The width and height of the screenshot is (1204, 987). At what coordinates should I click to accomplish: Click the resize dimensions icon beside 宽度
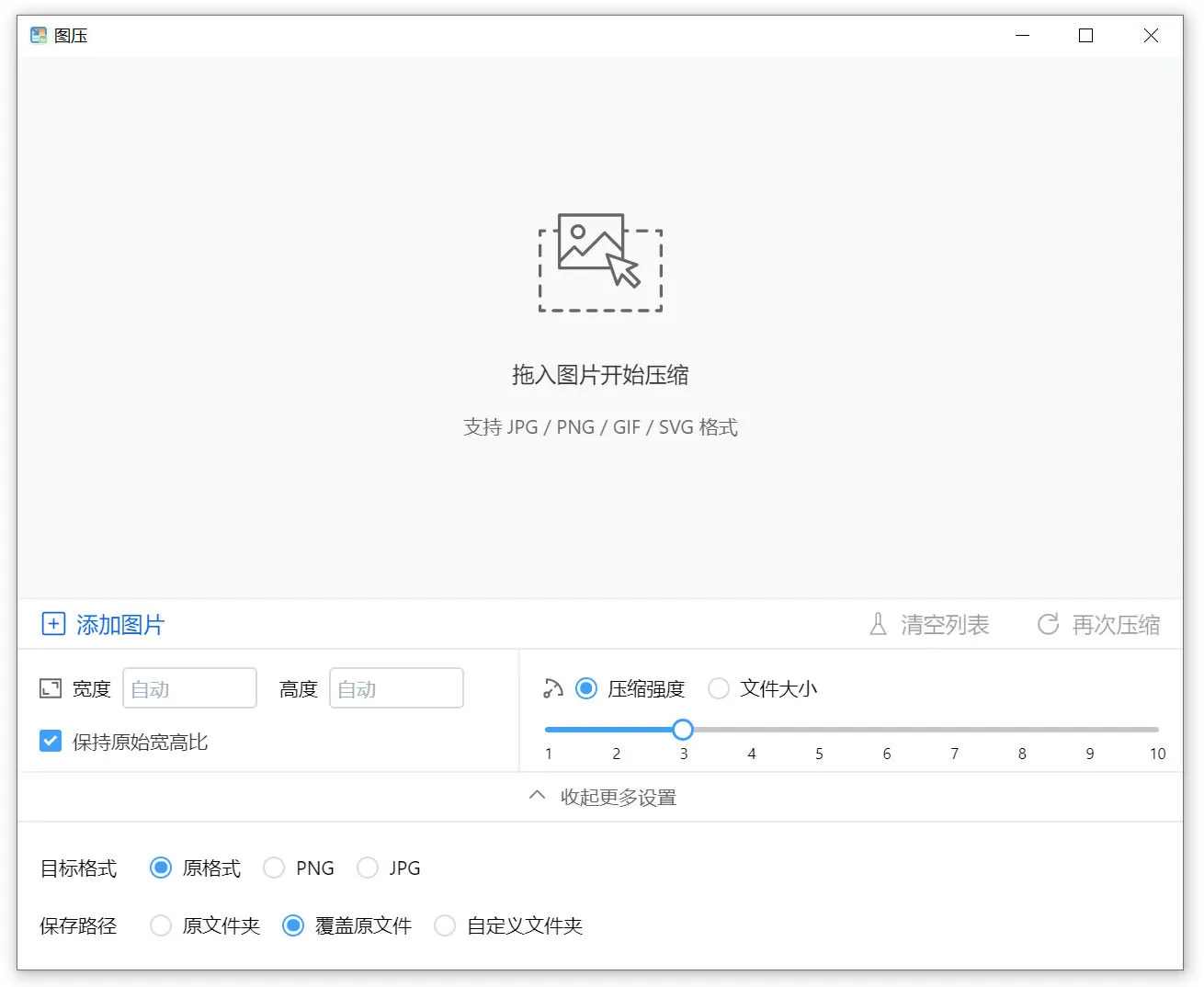(x=51, y=688)
